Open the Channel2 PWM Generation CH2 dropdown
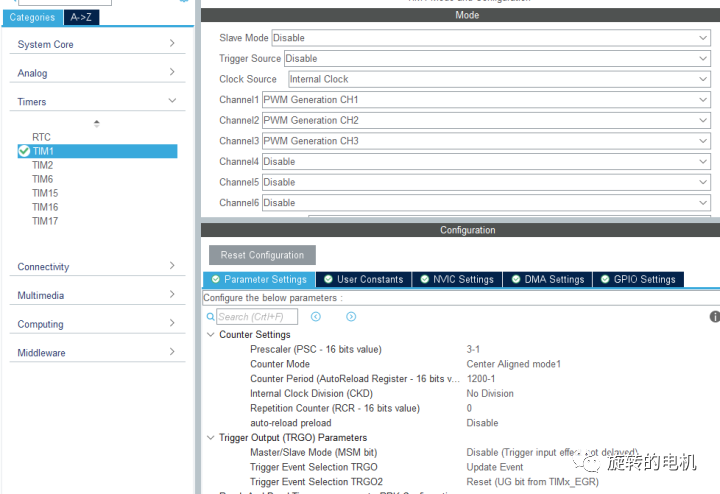 pos(486,120)
